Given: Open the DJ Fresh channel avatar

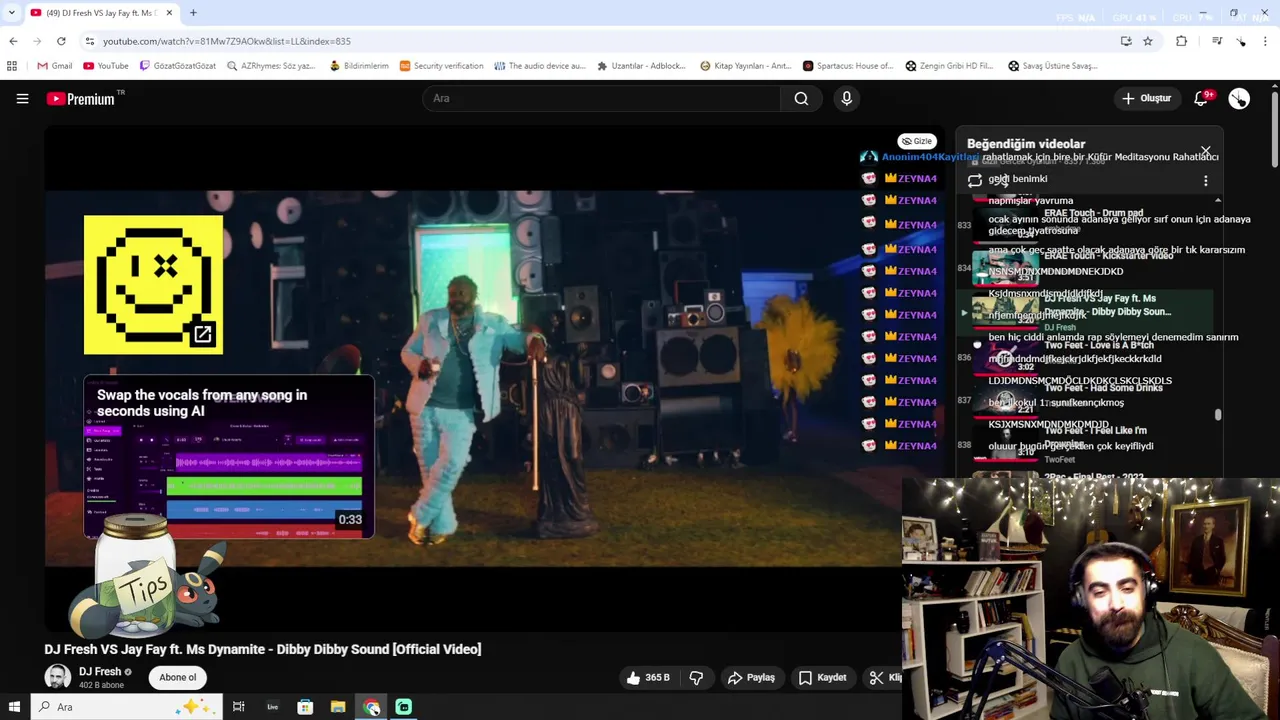Looking at the screenshot, I should [58, 677].
